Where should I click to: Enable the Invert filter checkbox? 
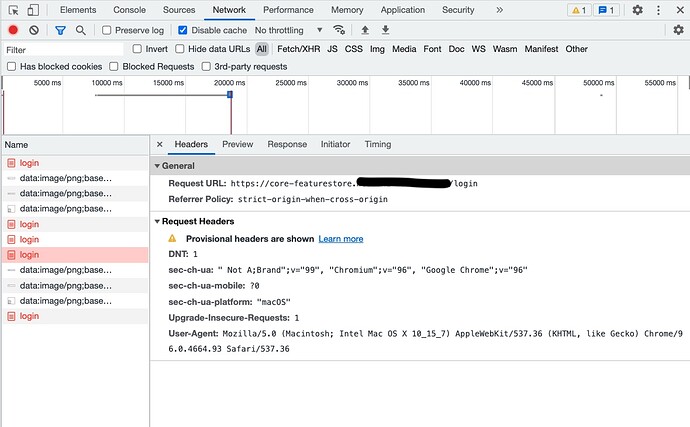[x=137, y=49]
